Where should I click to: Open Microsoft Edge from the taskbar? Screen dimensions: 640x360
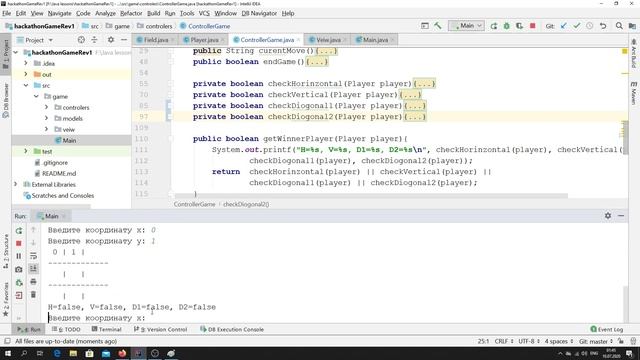pyautogui.click(x=57, y=353)
